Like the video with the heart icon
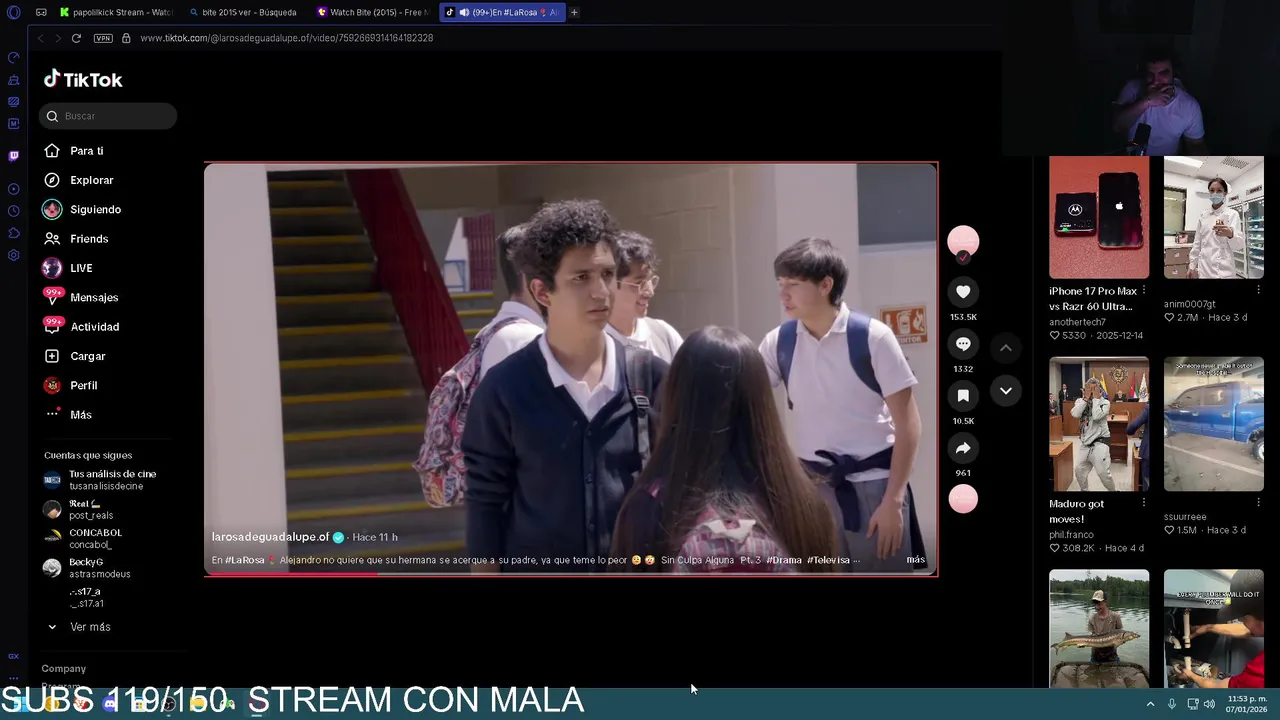The width and height of the screenshot is (1280, 720). [963, 292]
